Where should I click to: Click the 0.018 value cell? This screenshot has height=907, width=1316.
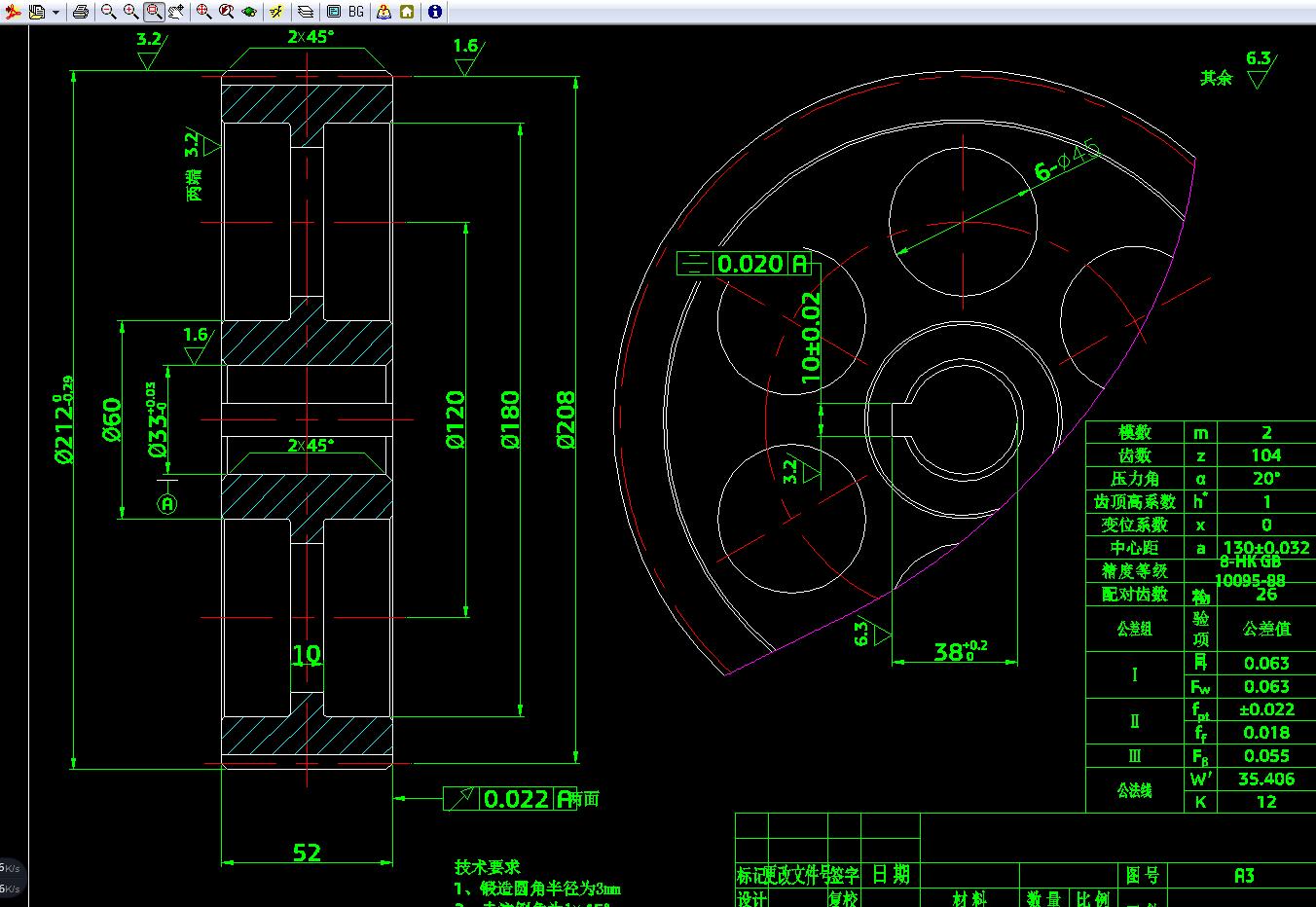coord(1265,733)
